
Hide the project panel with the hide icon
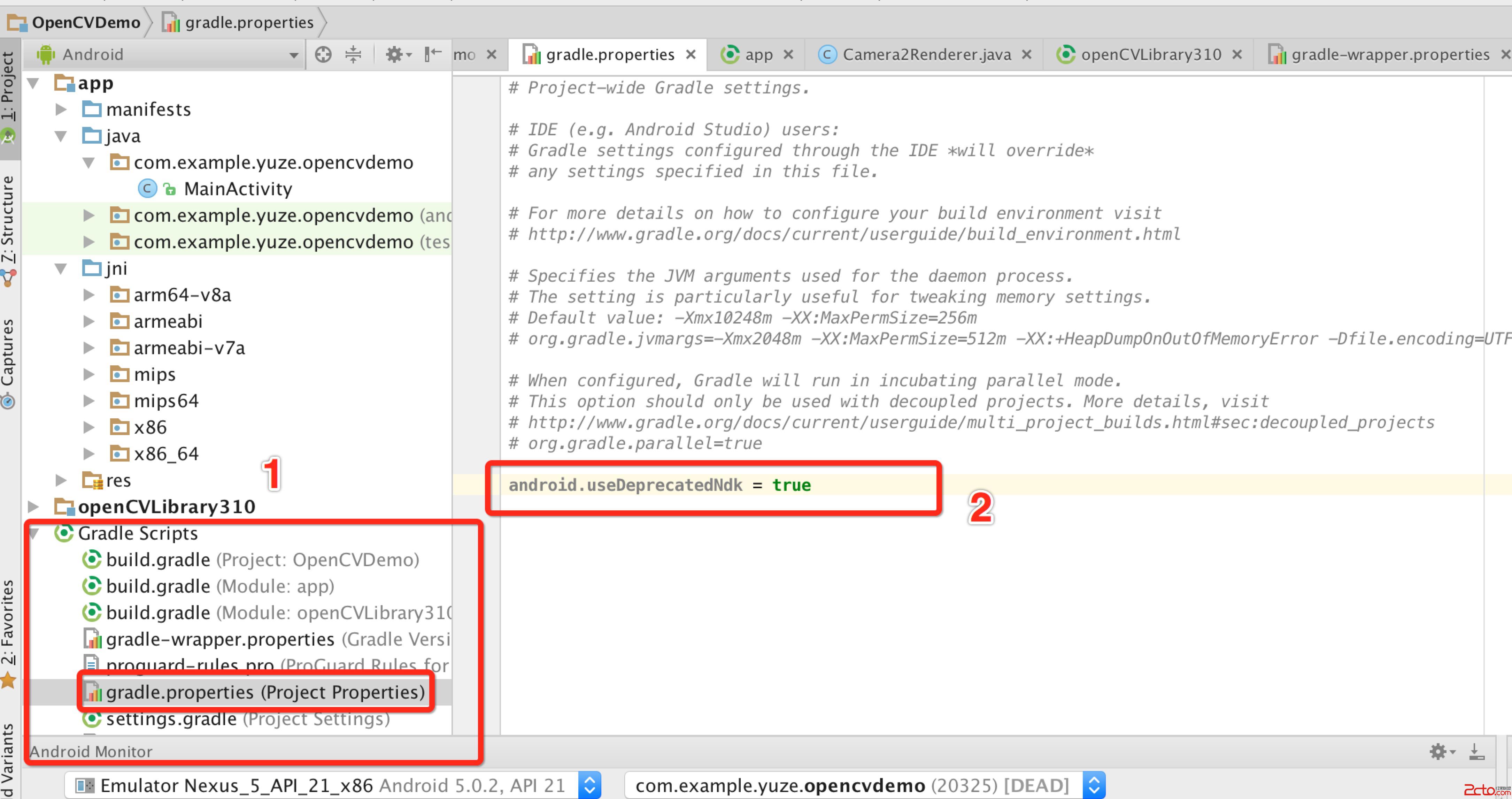[433, 55]
